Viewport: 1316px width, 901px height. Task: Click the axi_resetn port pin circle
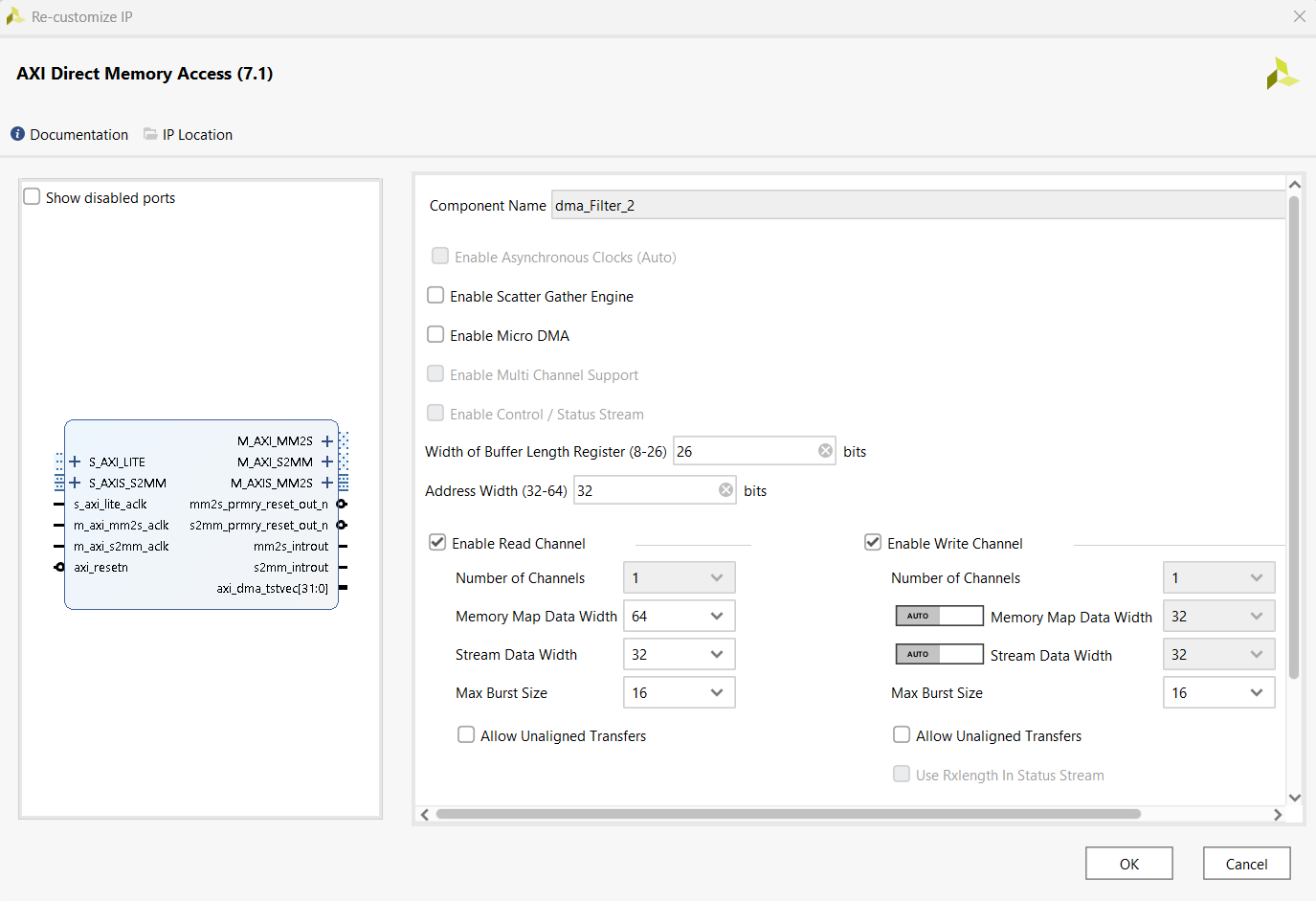coord(59,568)
